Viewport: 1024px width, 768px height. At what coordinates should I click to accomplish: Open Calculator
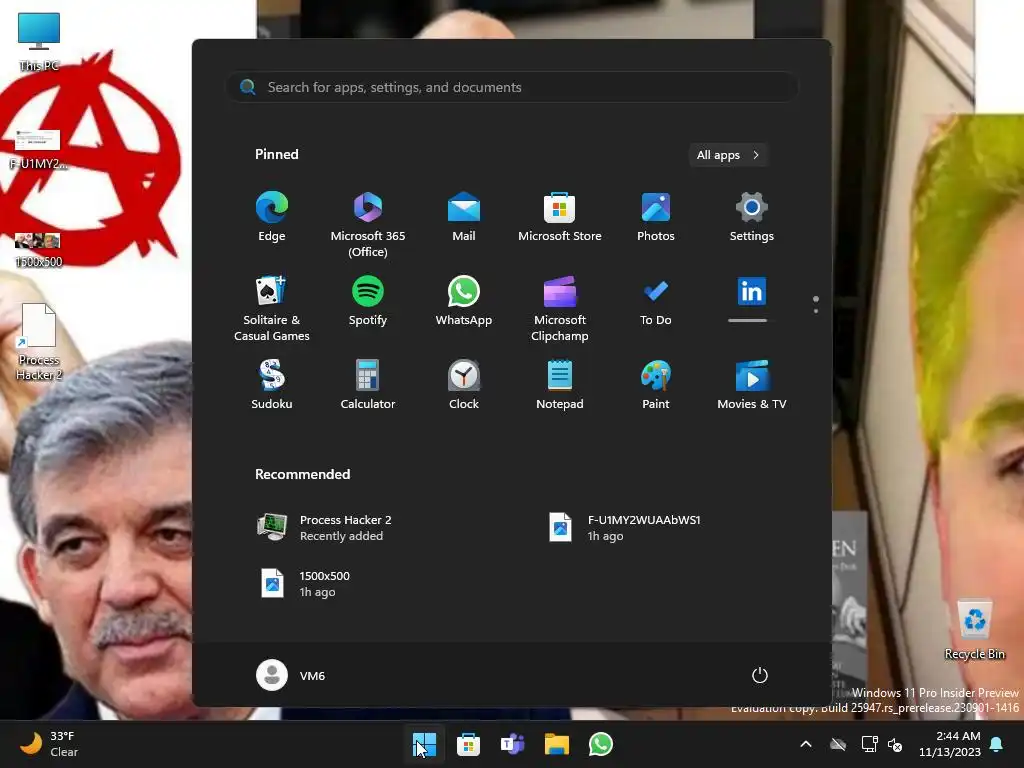pyautogui.click(x=368, y=385)
